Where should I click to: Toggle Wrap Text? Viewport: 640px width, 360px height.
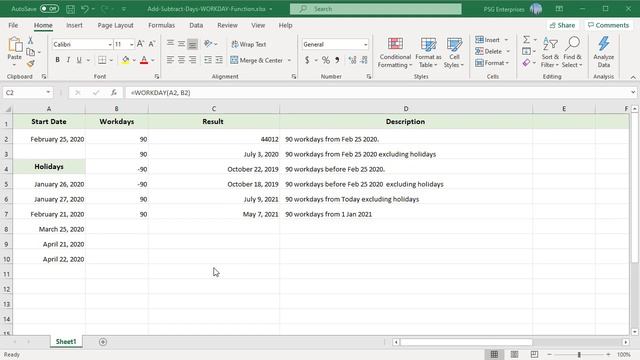click(x=249, y=44)
